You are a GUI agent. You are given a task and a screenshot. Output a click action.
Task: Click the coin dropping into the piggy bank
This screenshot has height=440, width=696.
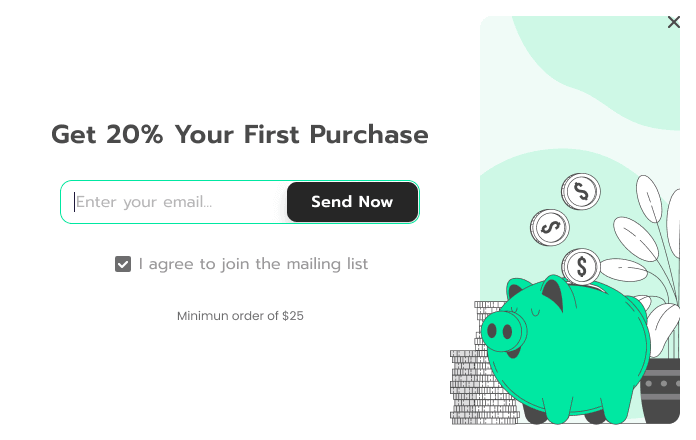pyautogui.click(x=580, y=266)
